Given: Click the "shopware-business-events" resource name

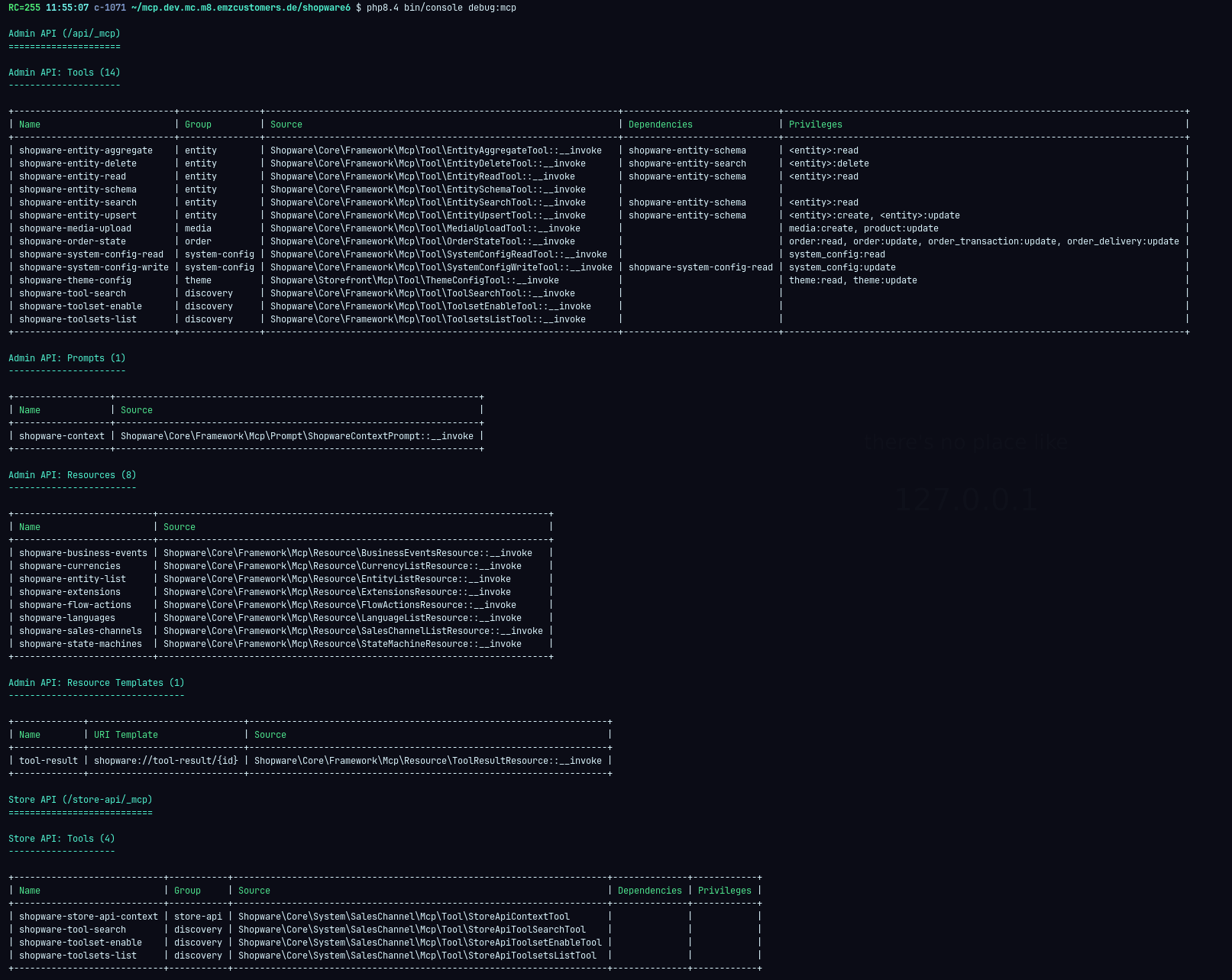Looking at the screenshot, I should pyautogui.click(x=83, y=553).
